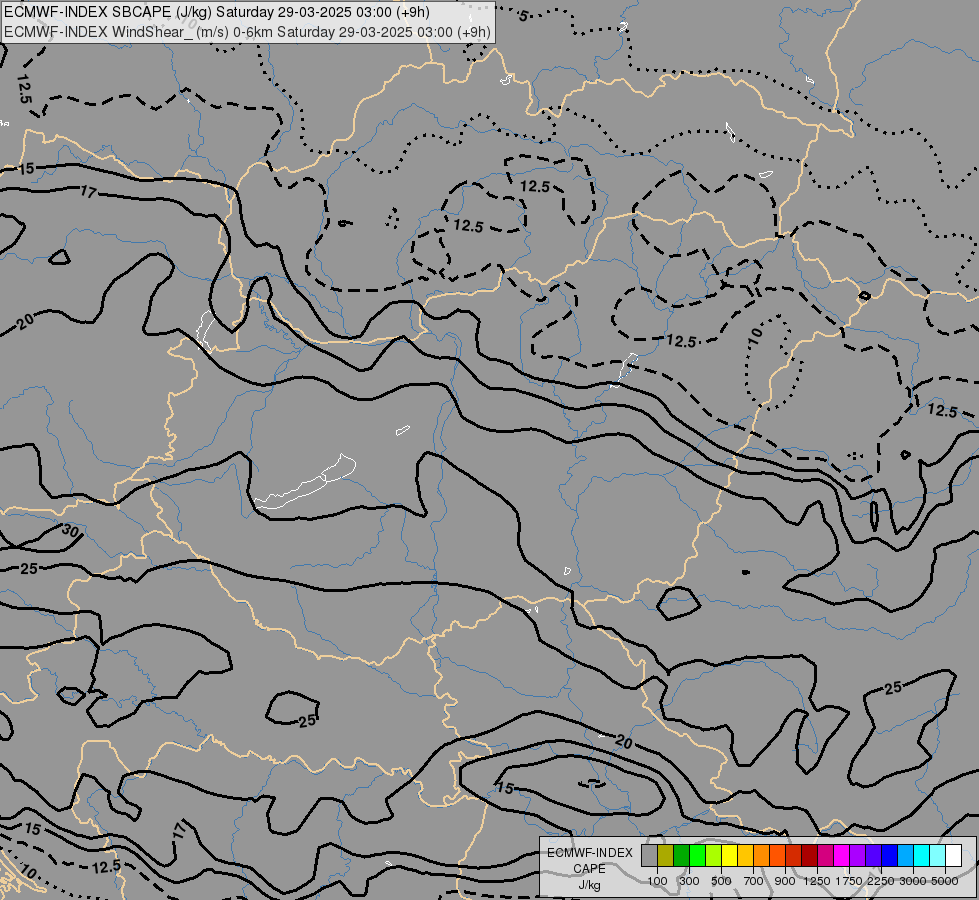The image size is (979, 900).
Task: Select the indigo violet legend swatch
Action: tap(873, 855)
